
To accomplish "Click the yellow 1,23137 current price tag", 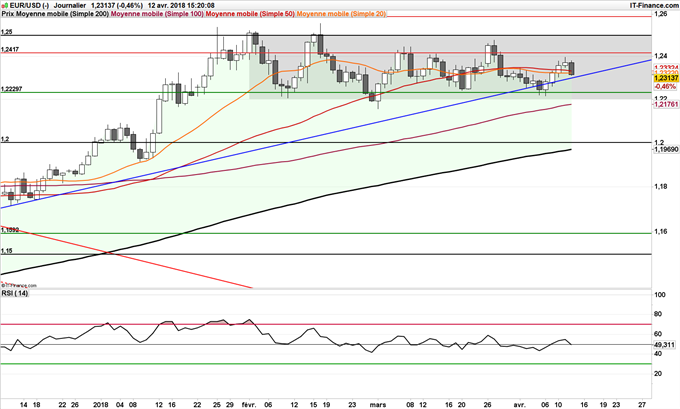I will pos(666,78).
